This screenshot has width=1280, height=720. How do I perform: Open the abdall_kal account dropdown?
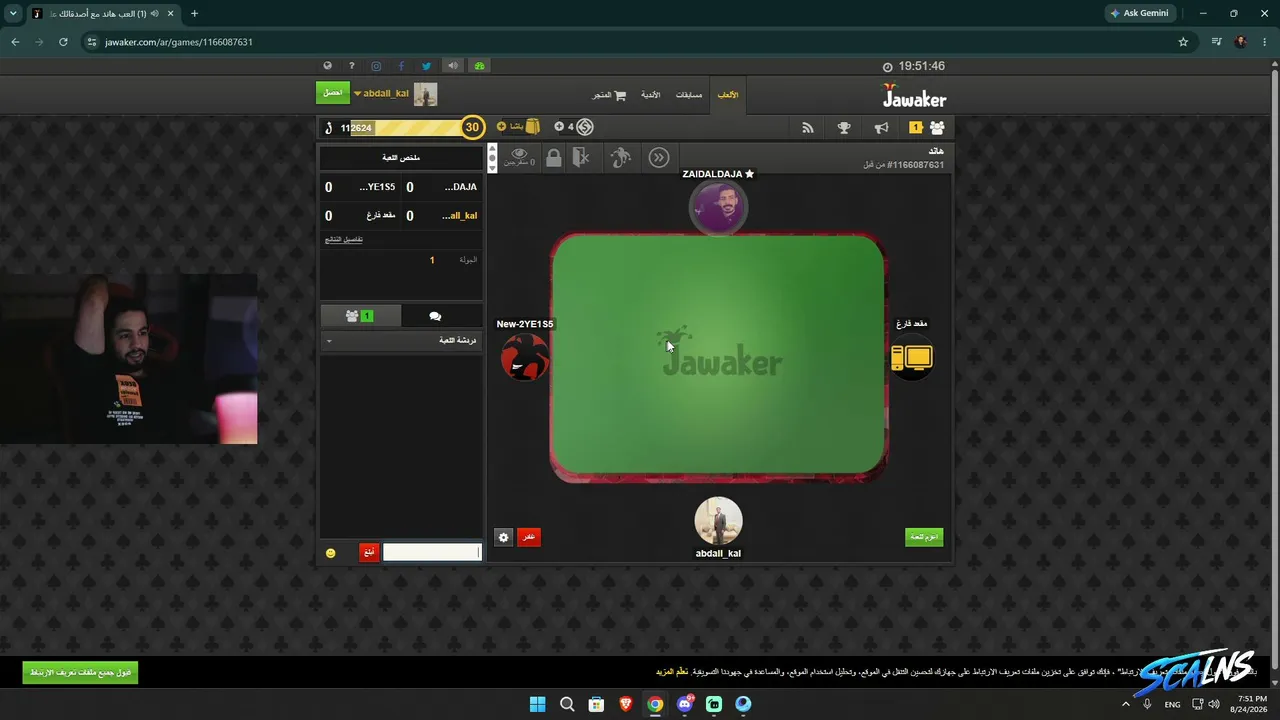click(x=381, y=93)
